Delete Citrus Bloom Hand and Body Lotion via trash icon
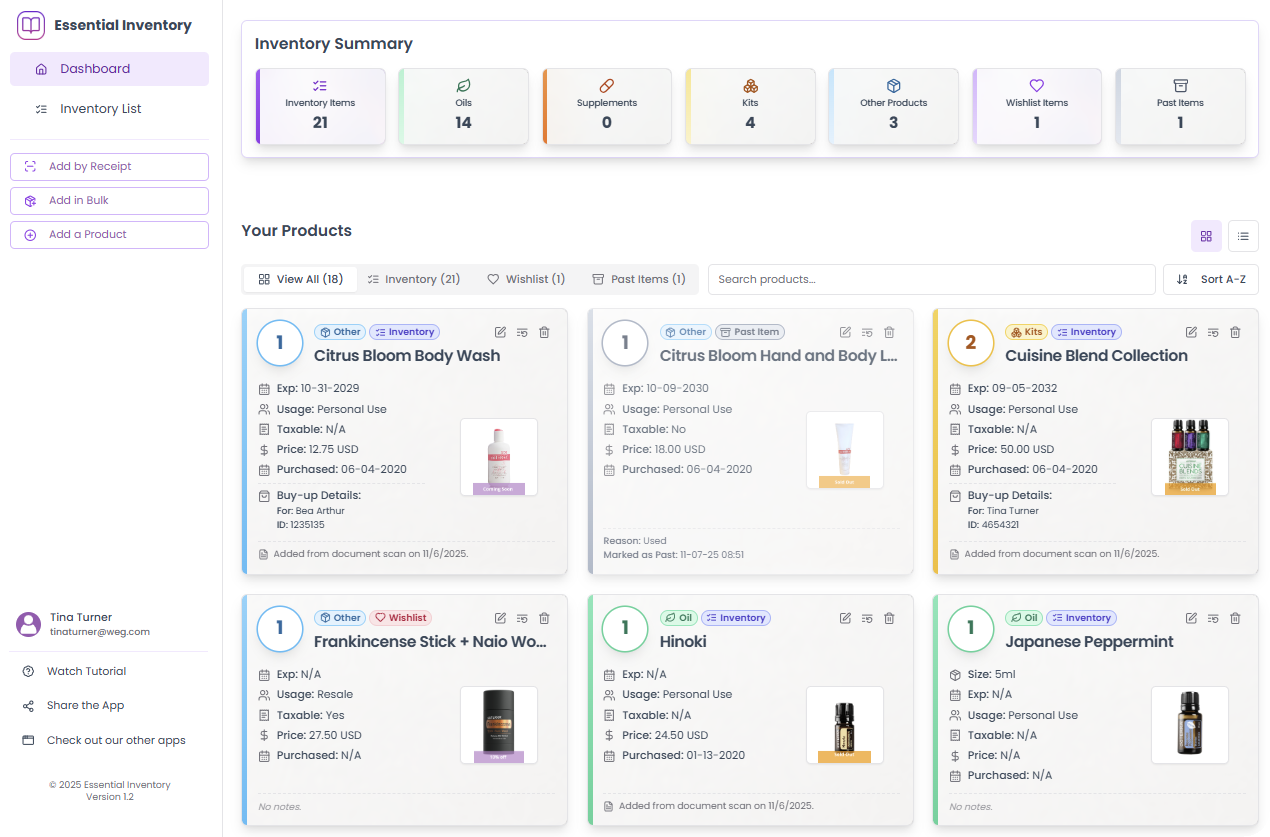The width and height of the screenshot is (1270, 837). coord(889,331)
